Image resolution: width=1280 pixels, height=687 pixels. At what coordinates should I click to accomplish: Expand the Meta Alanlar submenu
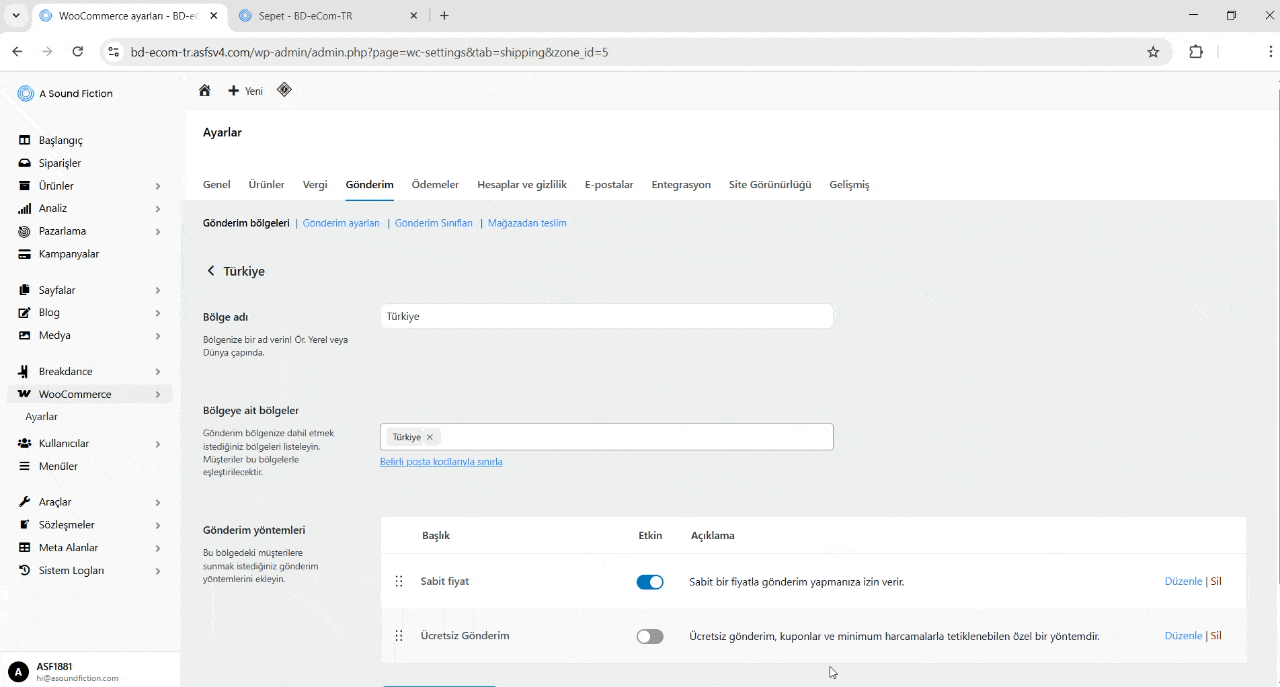point(158,547)
